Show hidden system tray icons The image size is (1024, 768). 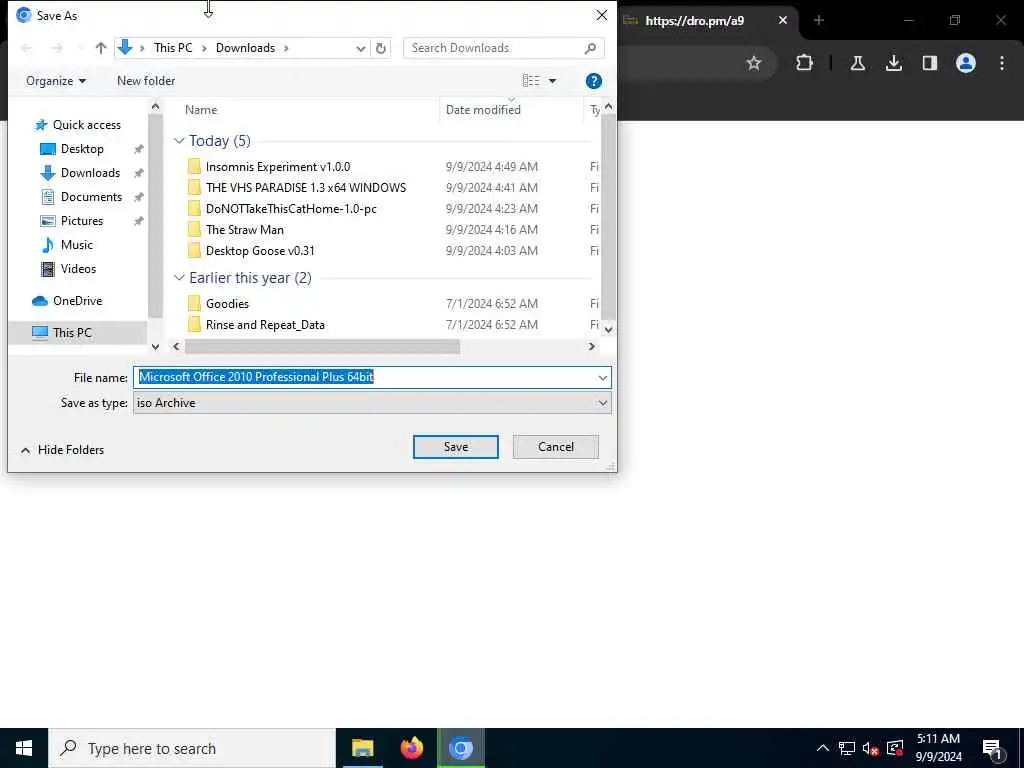coord(822,748)
